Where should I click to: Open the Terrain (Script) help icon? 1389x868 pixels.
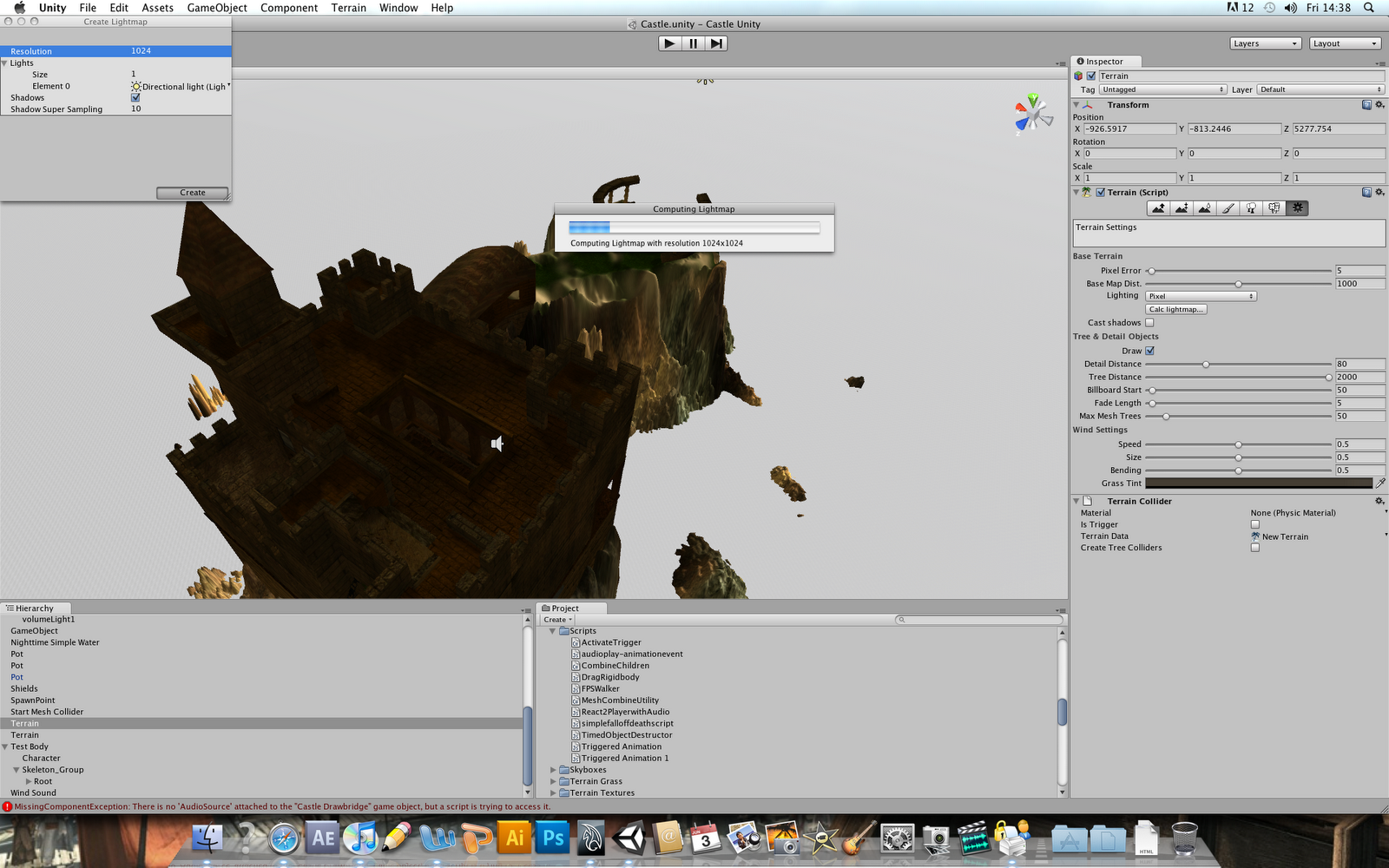click(x=1366, y=193)
